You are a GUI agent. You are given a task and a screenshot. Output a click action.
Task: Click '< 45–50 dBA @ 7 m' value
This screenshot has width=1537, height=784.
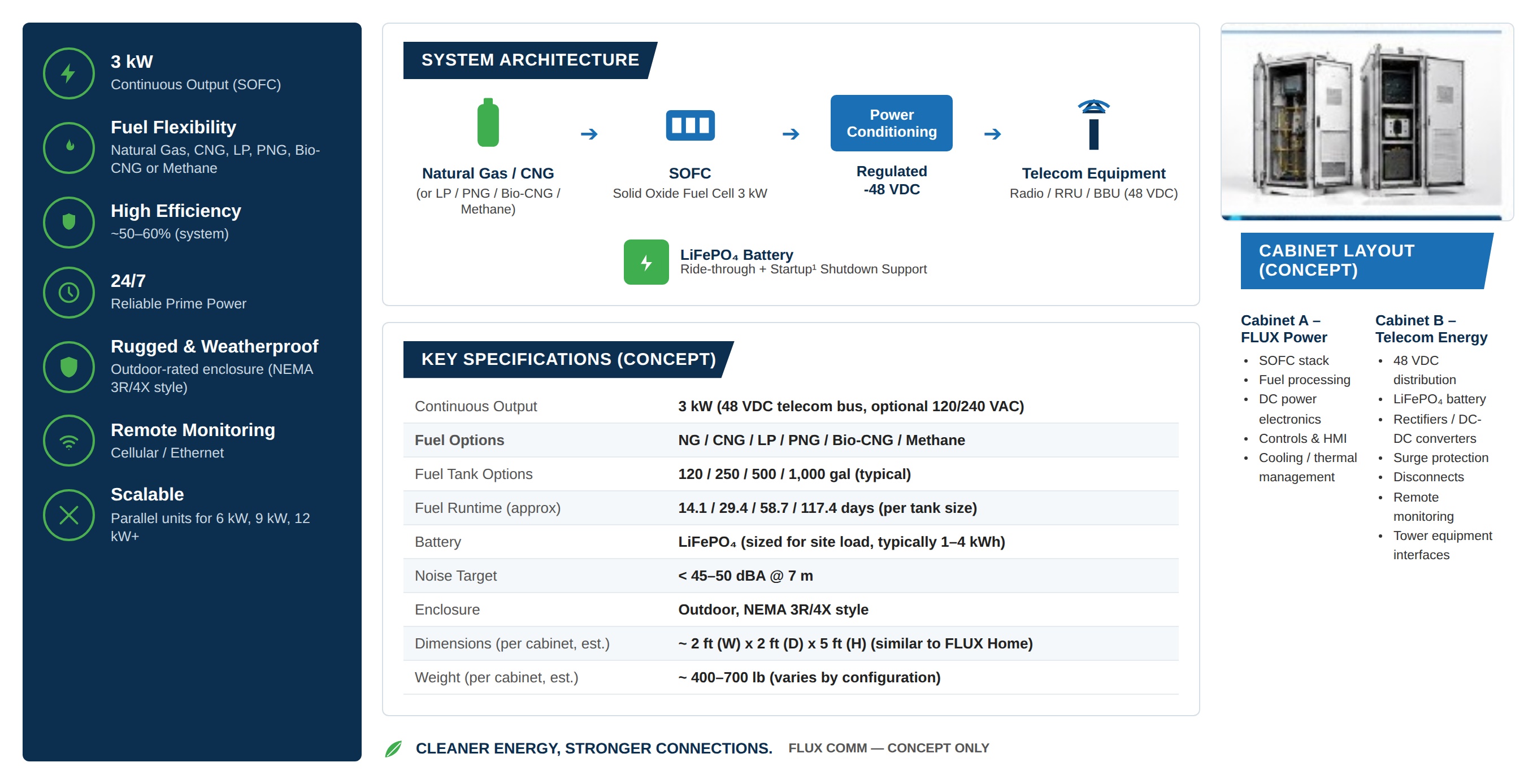(x=745, y=576)
